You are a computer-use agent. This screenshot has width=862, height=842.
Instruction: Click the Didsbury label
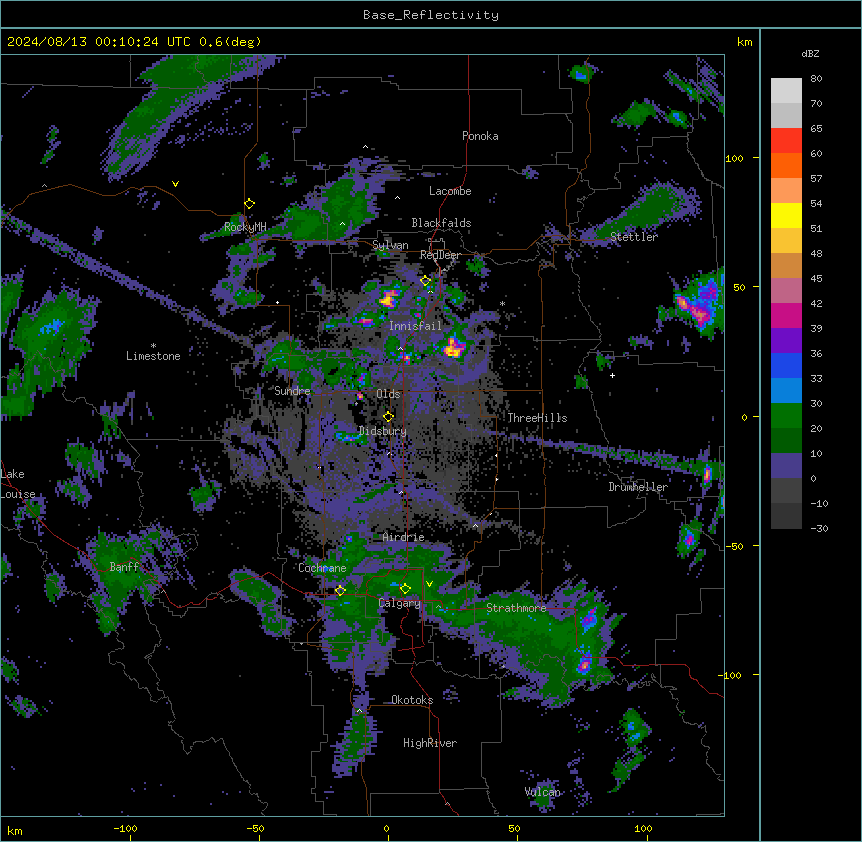click(x=383, y=431)
